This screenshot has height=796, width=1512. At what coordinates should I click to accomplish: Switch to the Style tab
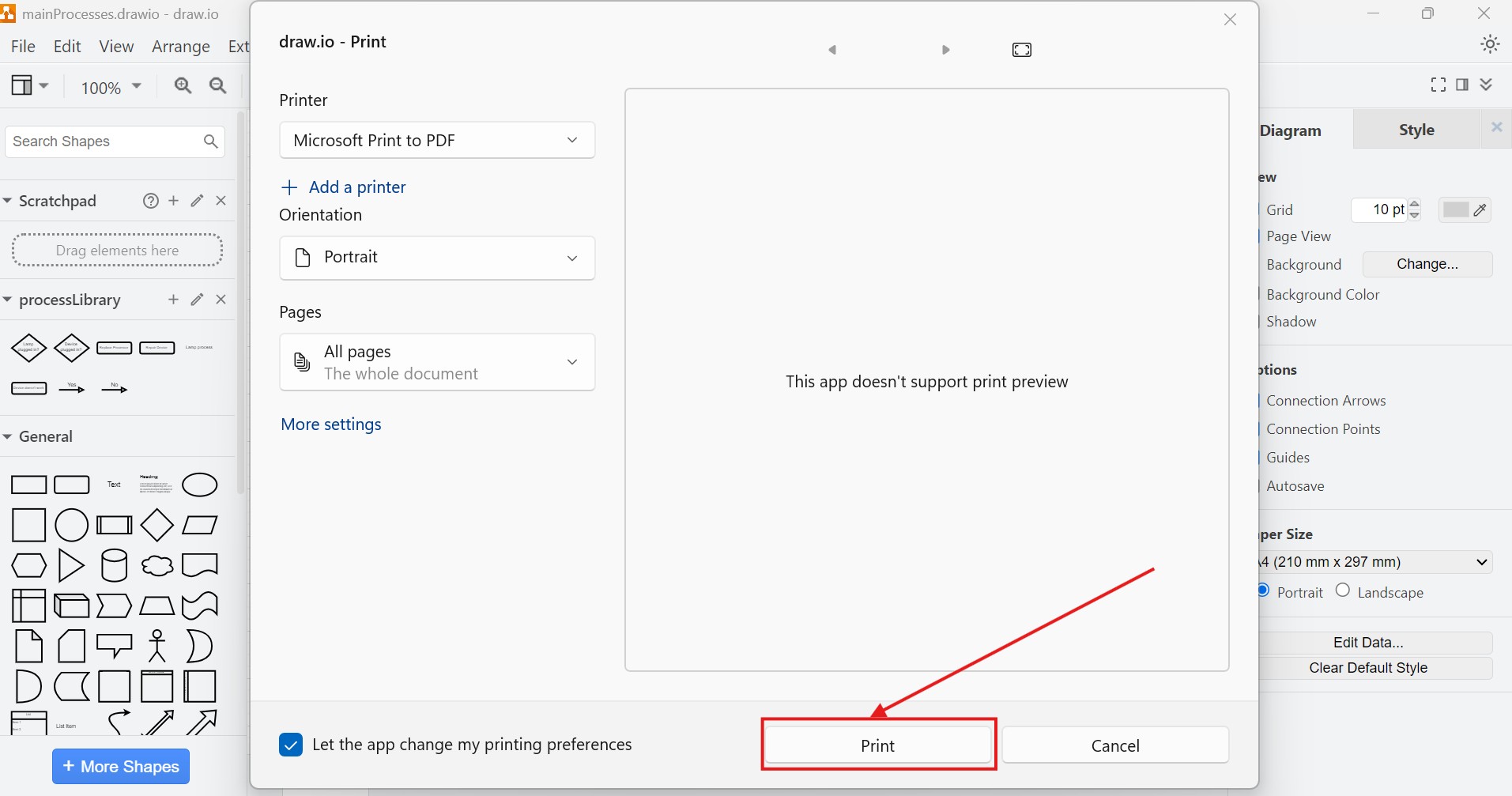pos(1415,130)
